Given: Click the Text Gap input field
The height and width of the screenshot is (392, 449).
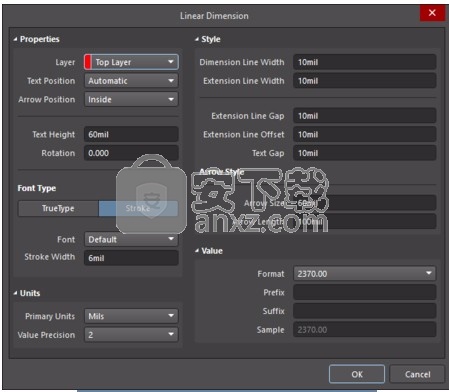Looking at the screenshot, I should (365, 153).
